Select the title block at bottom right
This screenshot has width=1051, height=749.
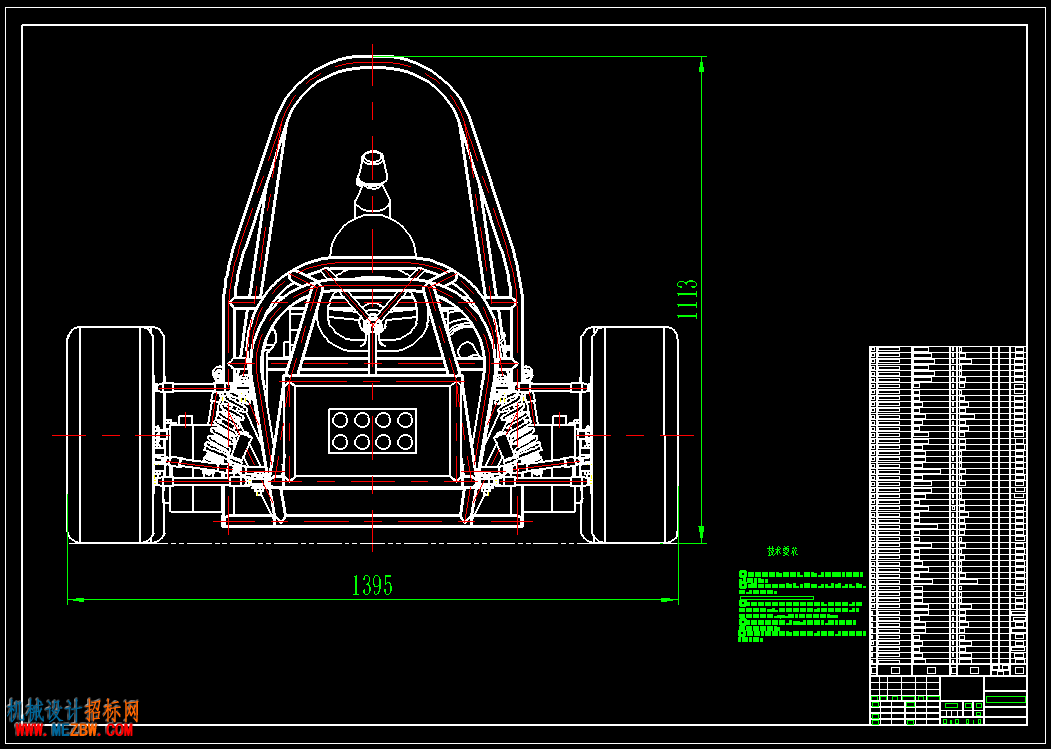pos(948,700)
